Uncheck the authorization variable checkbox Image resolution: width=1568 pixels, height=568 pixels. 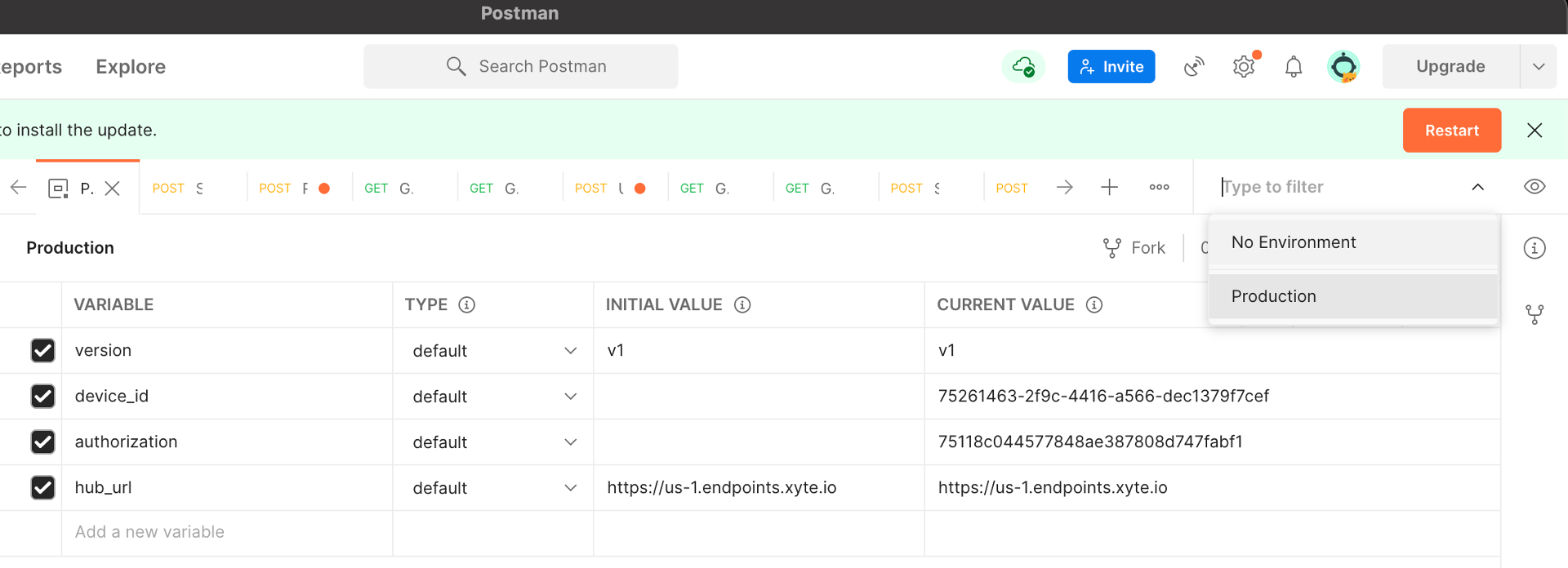(x=42, y=442)
